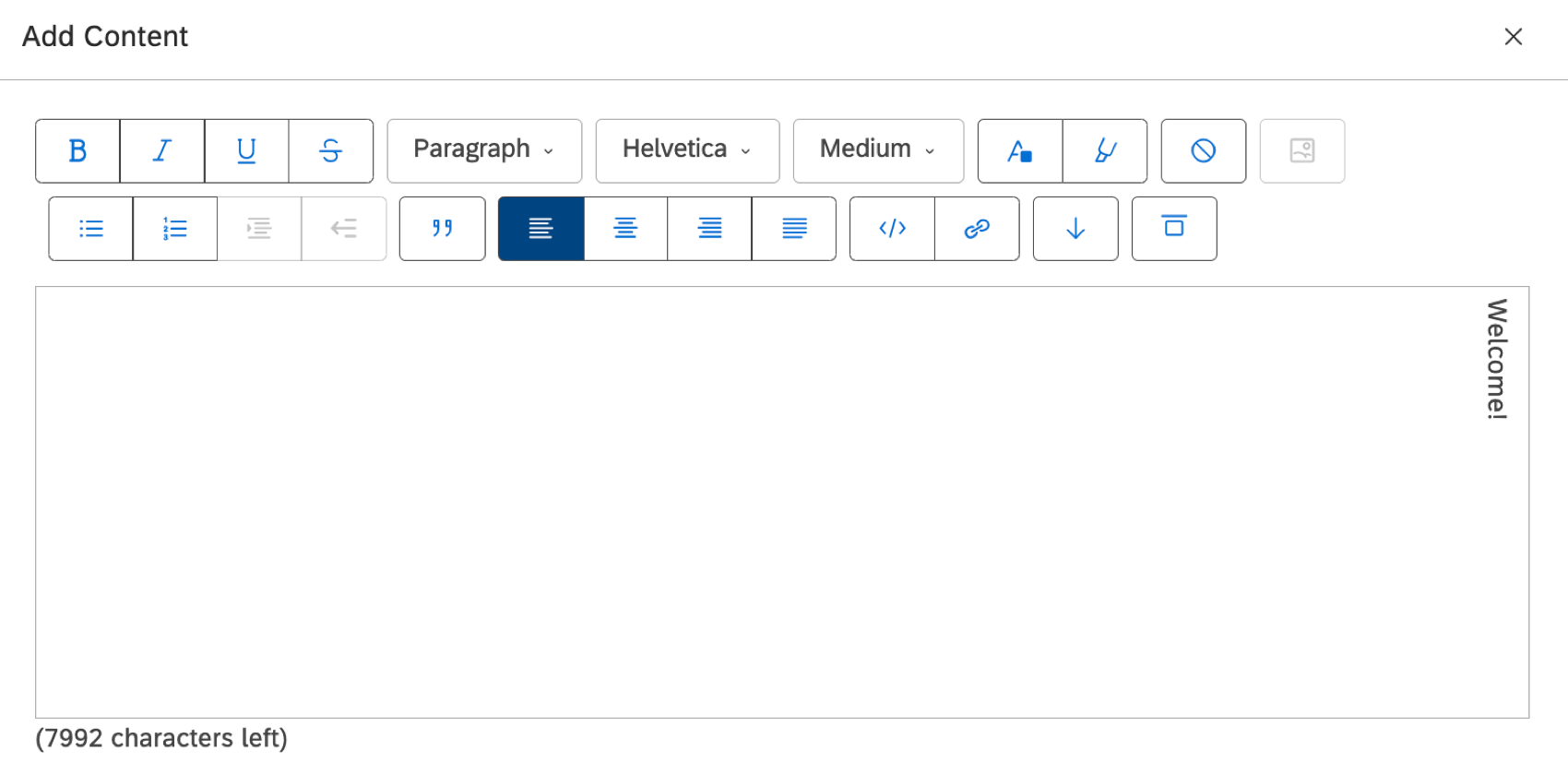Toggle bold formatting
Image resolution: width=1568 pixels, height=762 pixels.
coord(77,150)
